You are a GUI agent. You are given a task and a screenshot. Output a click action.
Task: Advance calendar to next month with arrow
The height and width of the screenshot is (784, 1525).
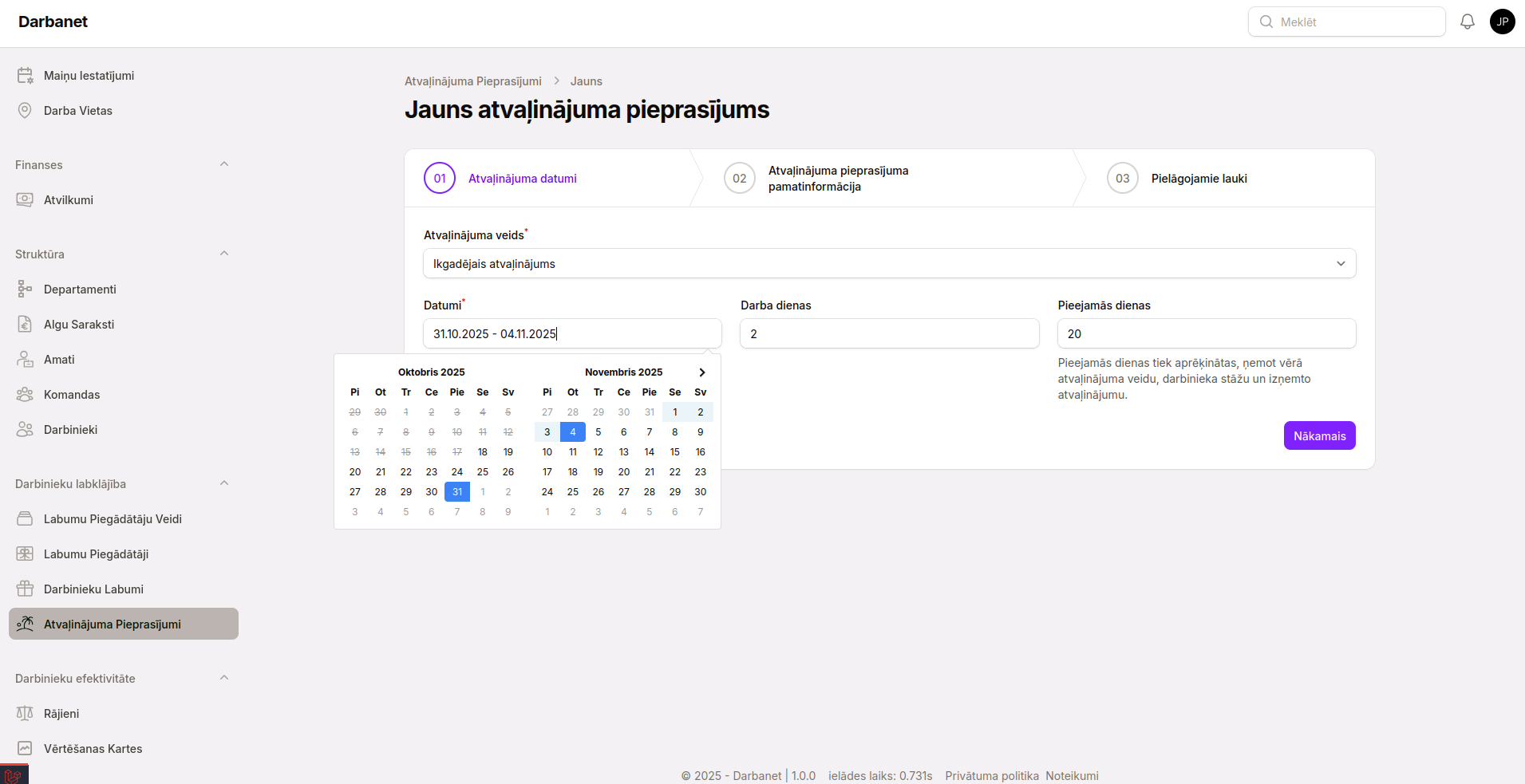[x=701, y=372]
